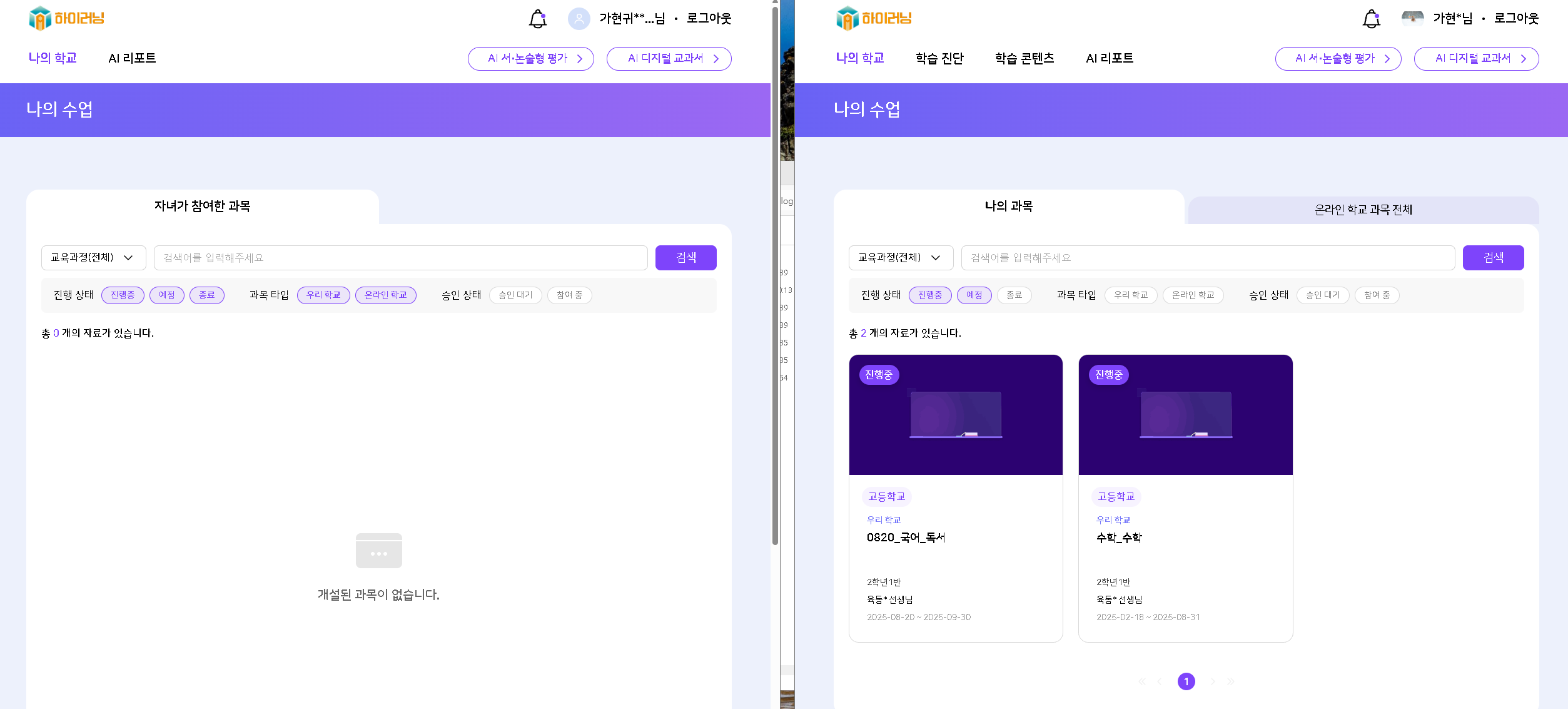1568x709 pixels.
Task: Toggle 승인 대기 filter in right window
Action: tap(1323, 295)
